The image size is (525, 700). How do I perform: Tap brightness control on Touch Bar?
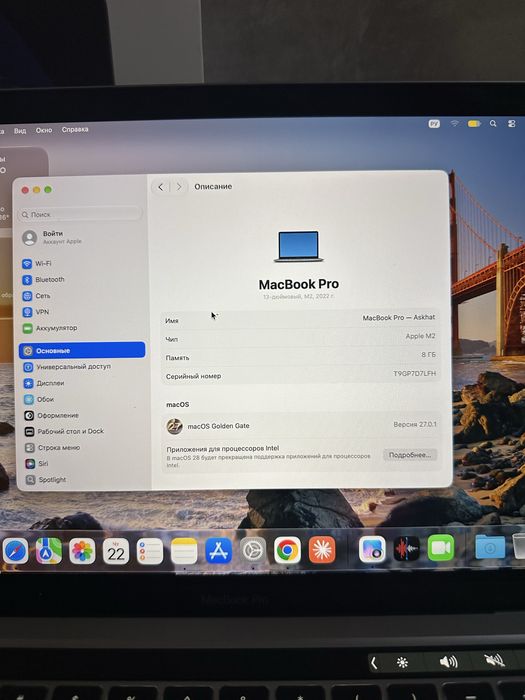[x=402, y=662]
